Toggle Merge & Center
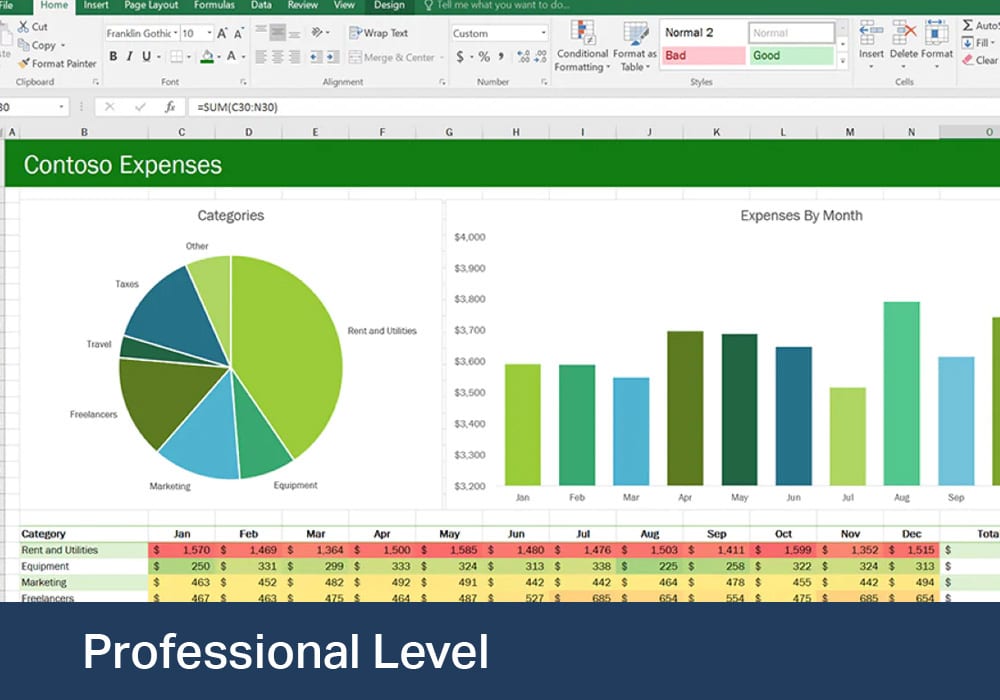The image size is (1000, 700). [x=392, y=57]
